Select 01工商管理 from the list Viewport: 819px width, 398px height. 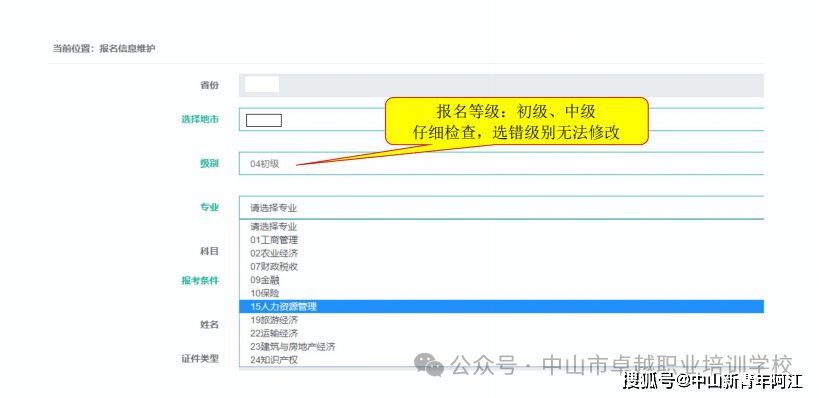(x=501, y=240)
